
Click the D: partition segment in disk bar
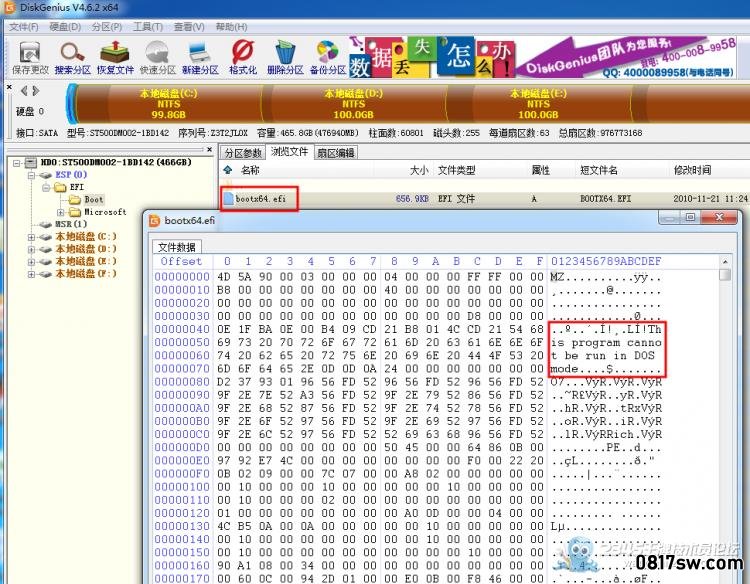click(x=353, y=104)
